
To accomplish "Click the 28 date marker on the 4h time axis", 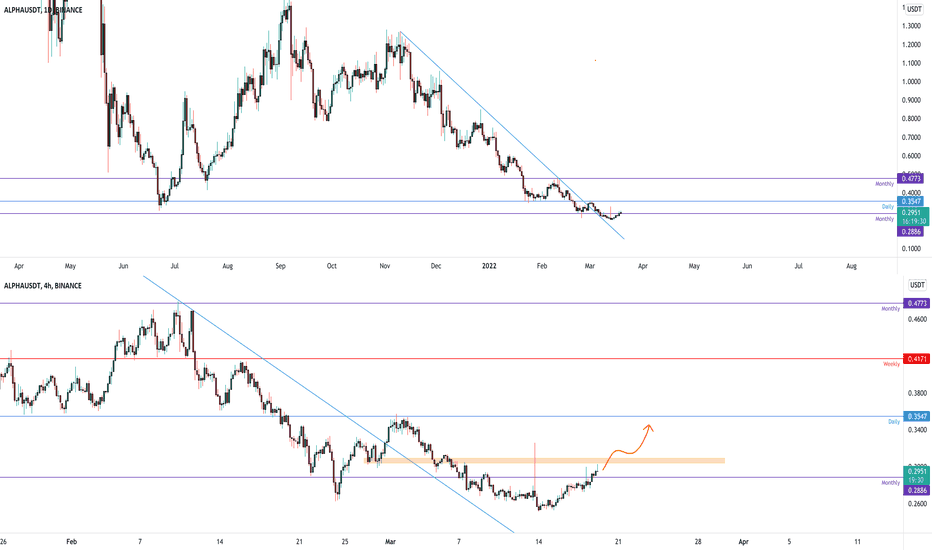I will coord(698,542).
